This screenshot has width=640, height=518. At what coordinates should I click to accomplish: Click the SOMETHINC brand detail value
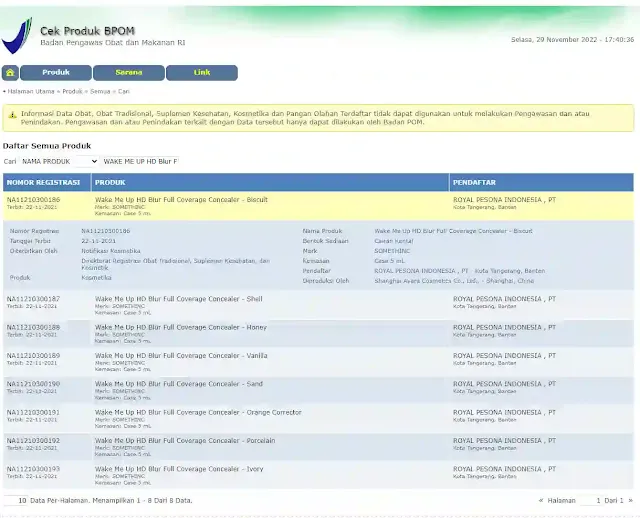(x=392, y=251)
